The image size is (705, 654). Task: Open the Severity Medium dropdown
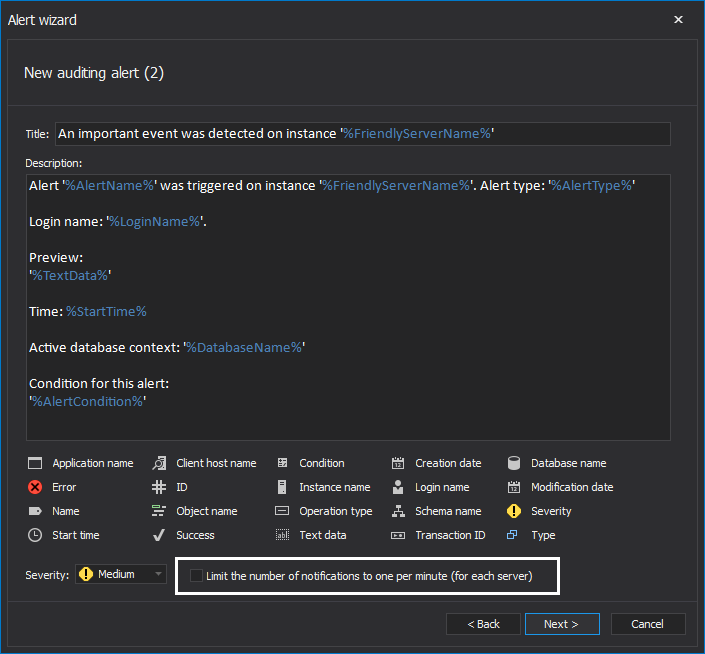tap(120, 574)
